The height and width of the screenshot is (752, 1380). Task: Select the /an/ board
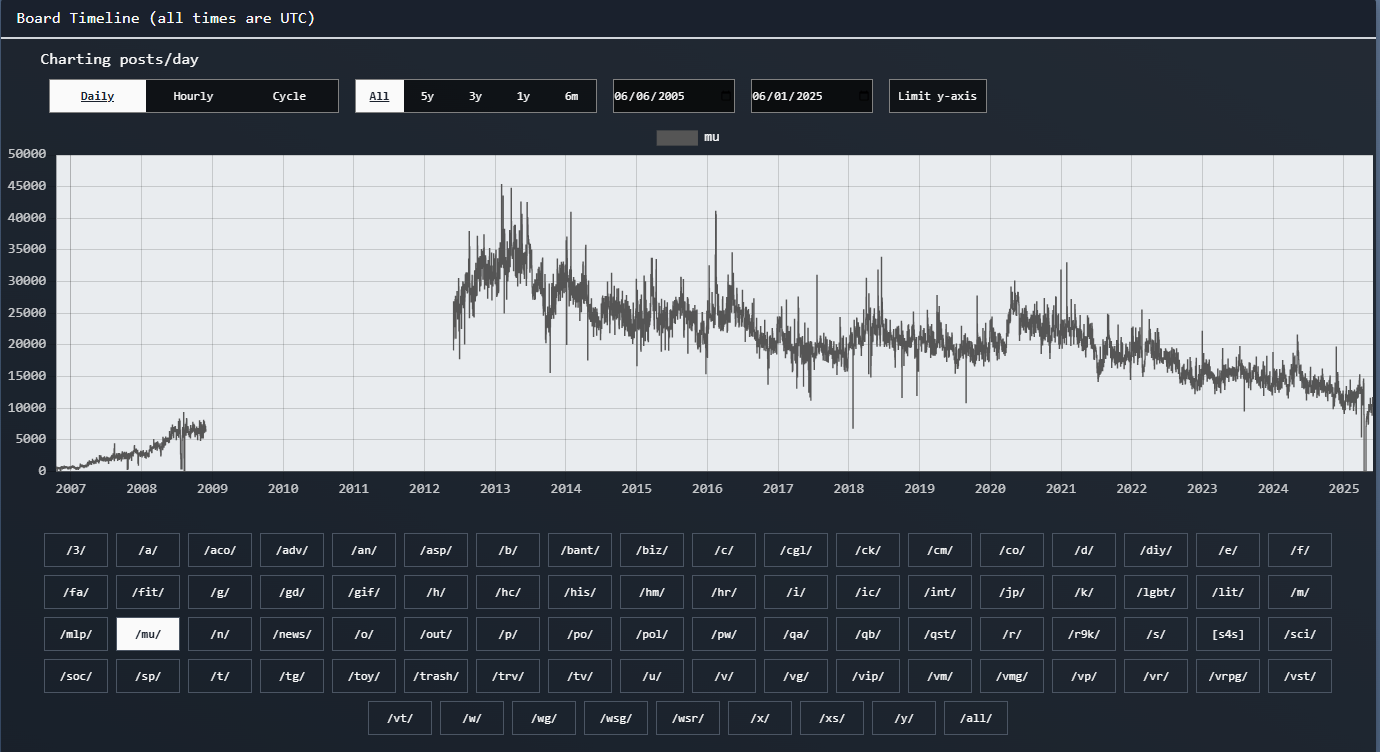click(x=364, y=550)
